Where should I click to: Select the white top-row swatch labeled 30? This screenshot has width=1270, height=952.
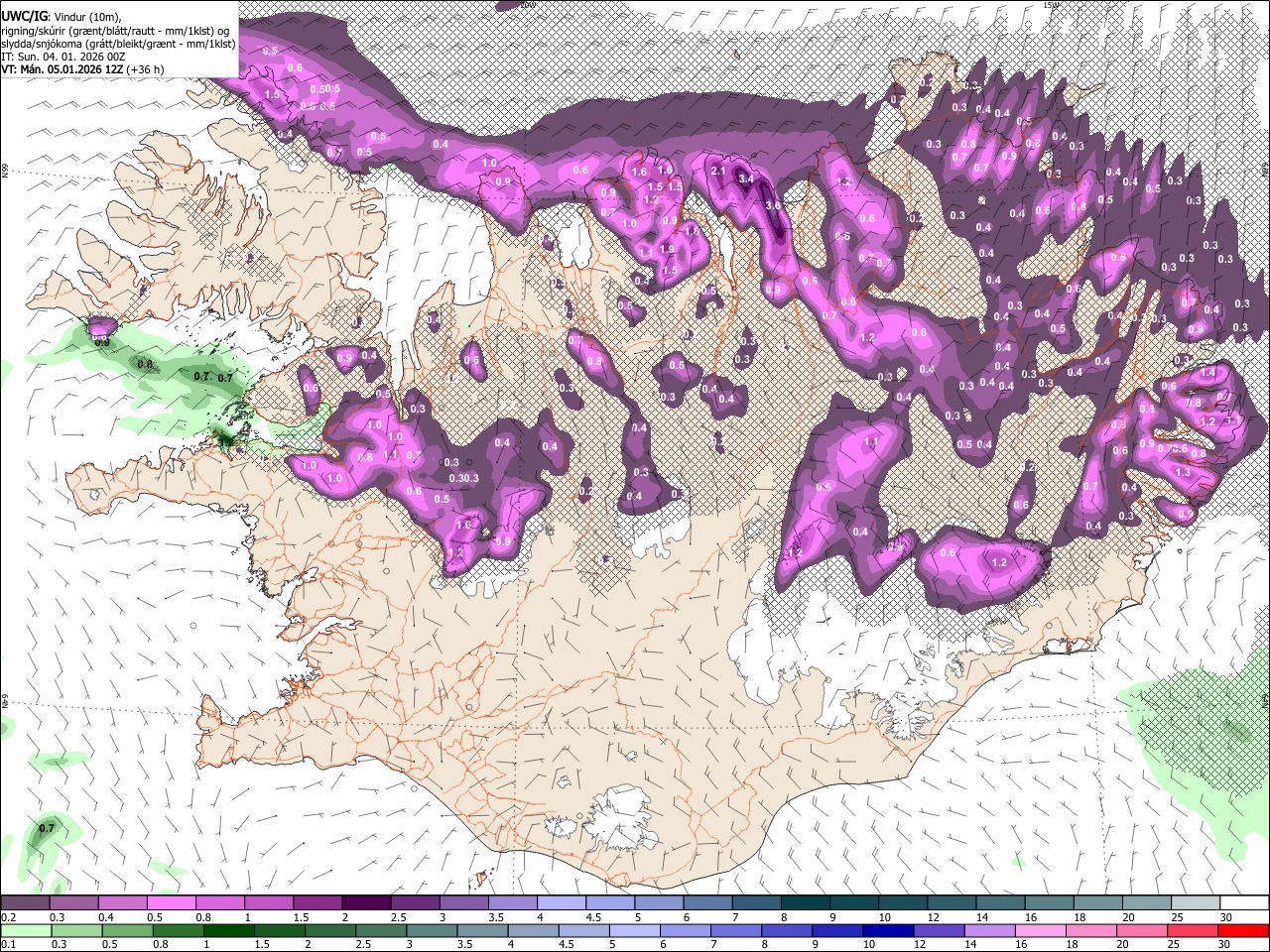(1244, 903)
